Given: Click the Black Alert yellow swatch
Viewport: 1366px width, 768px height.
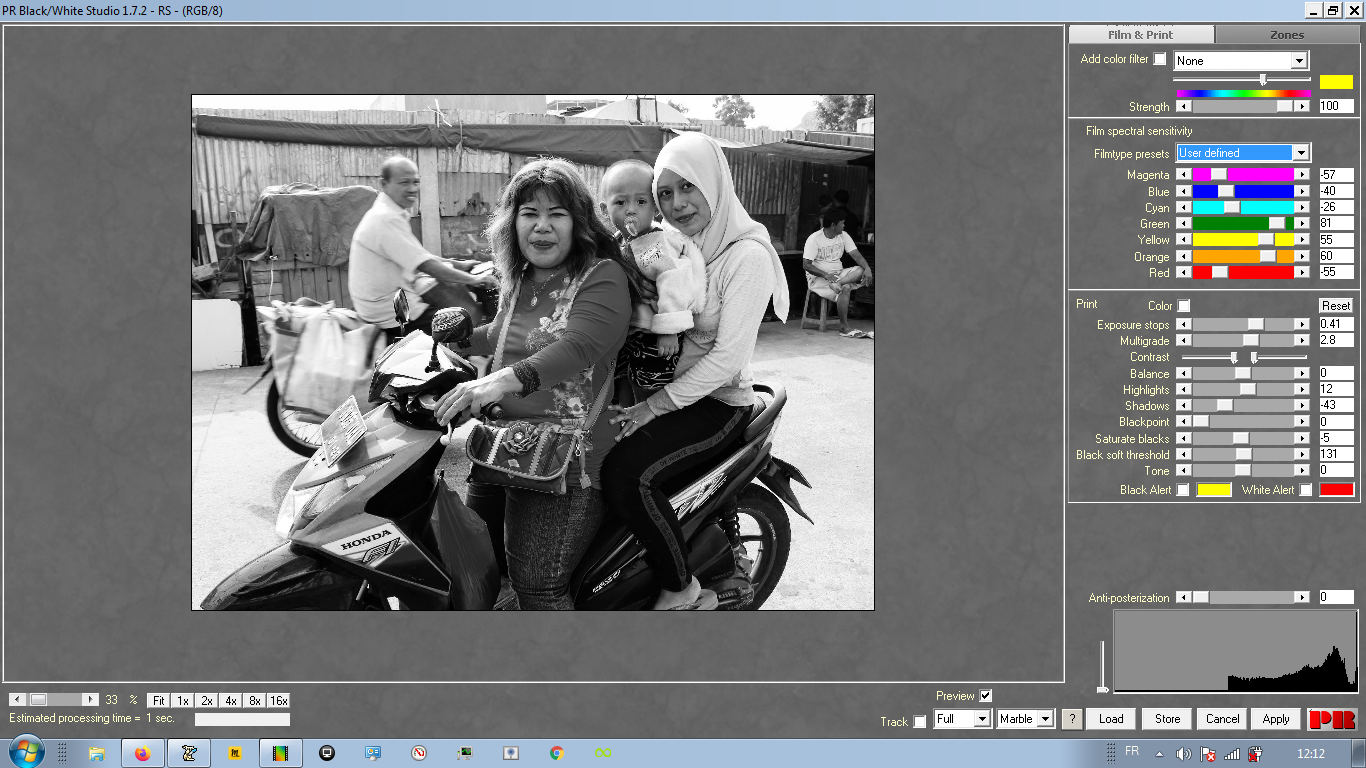Looking at the screenshot, I should coord(1214,490).
